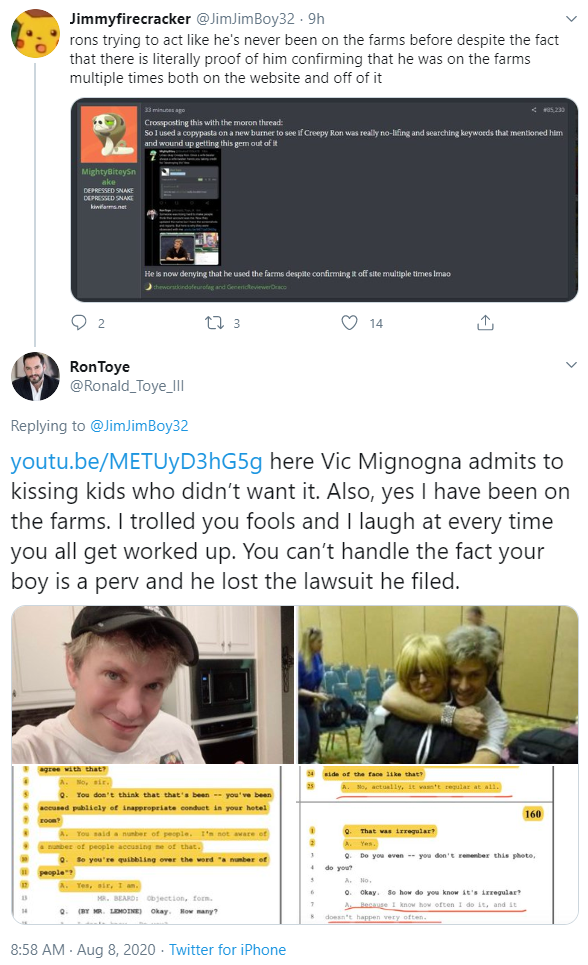Screen dimensions: 588x965
Task: Click Jimmyfirecracker's Pikachu avatar
Action: [35, 33]
